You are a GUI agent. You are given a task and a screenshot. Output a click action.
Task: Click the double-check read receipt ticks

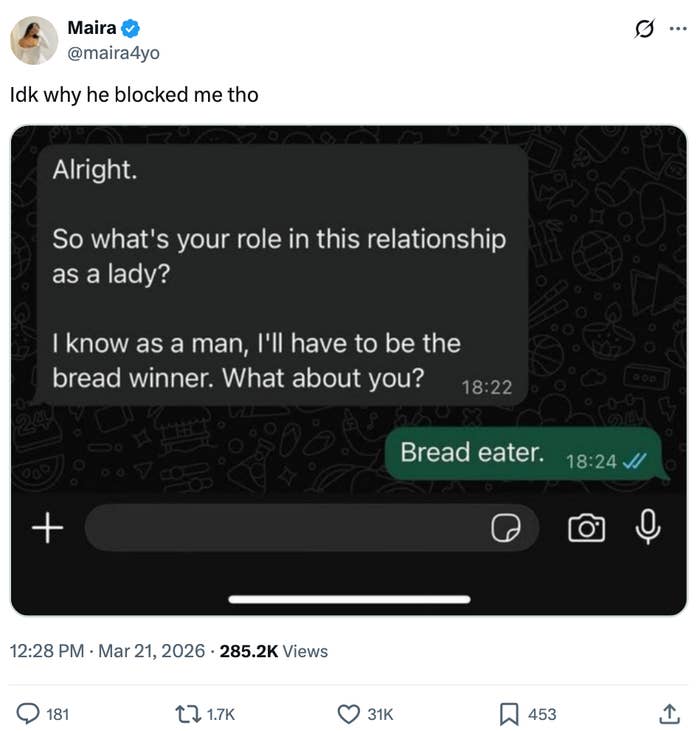tap(634, 461)
